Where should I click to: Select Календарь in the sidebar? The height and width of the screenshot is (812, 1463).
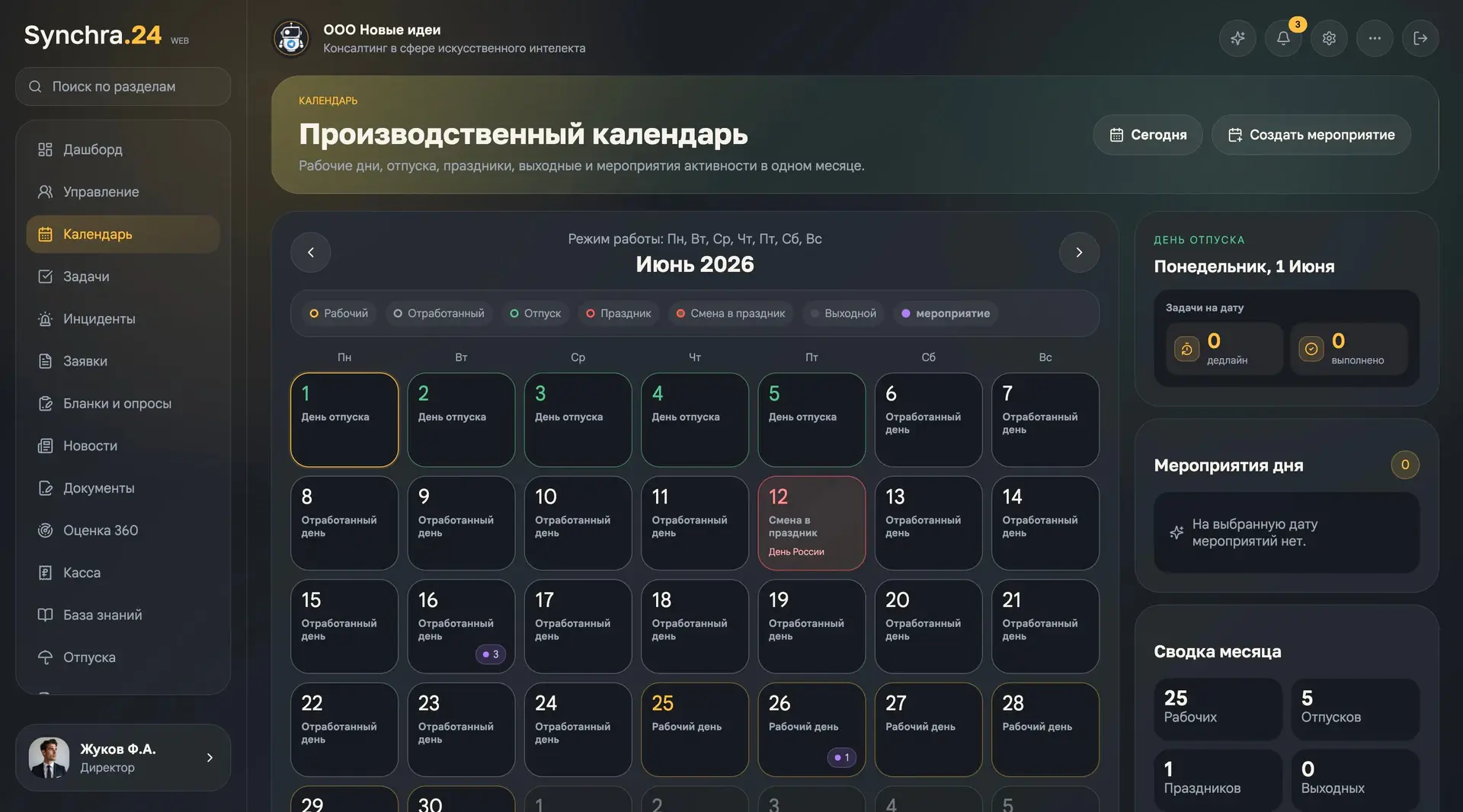[123, 234]
